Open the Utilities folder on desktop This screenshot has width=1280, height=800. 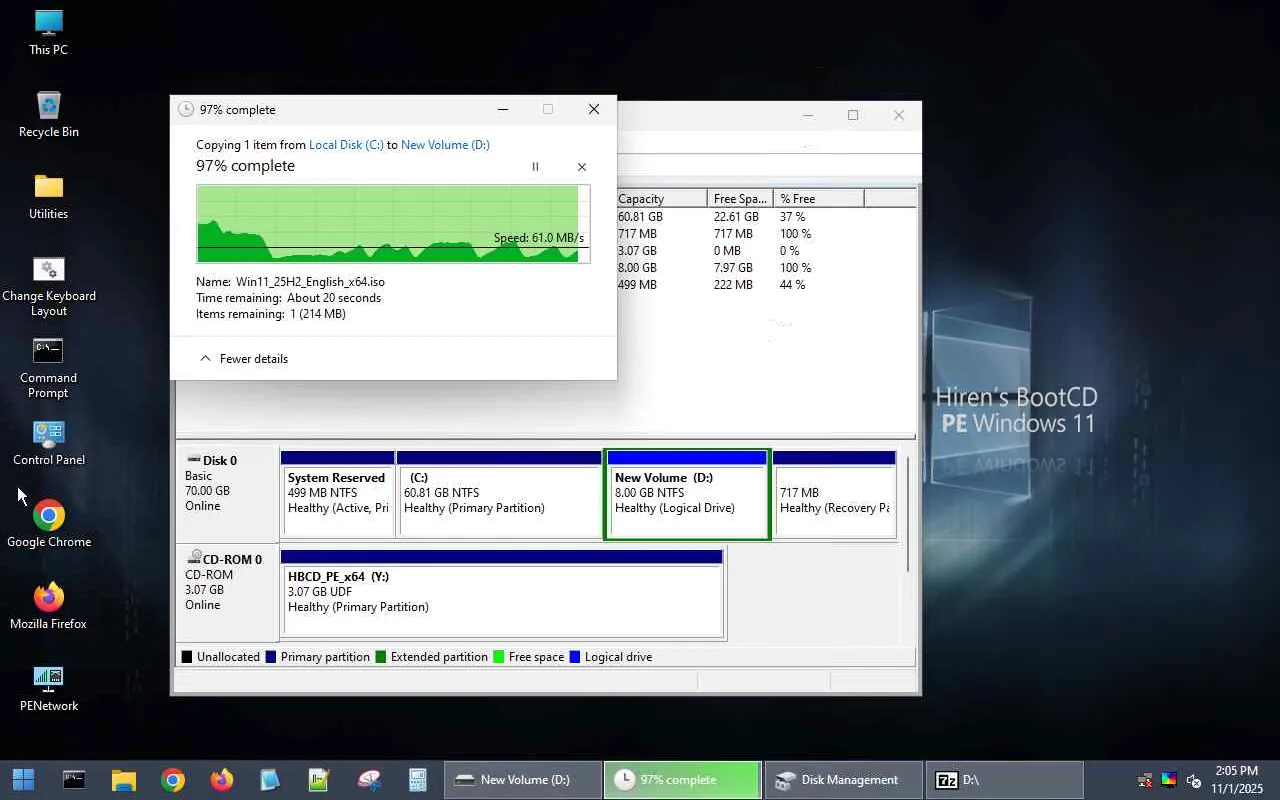(x=48, y=196)
